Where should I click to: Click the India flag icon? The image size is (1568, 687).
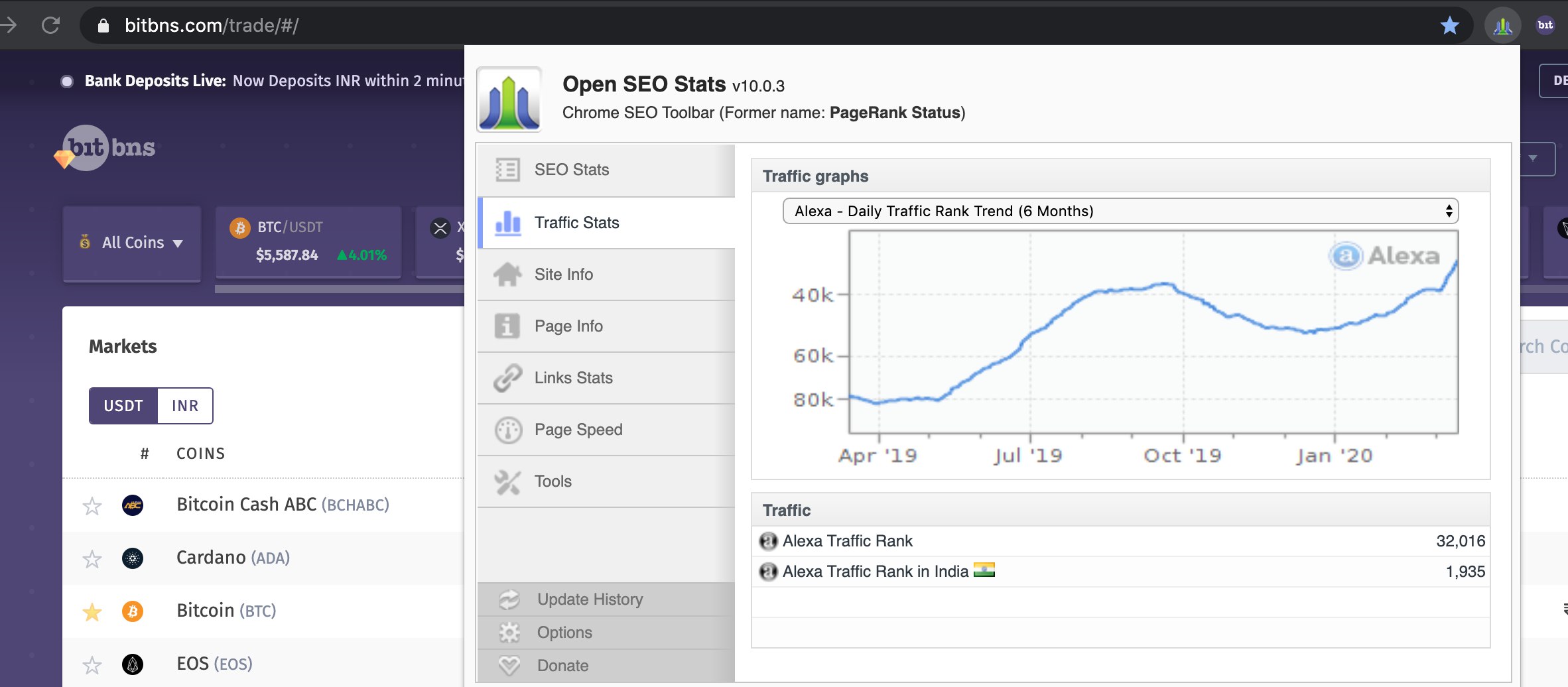point(984,570)
